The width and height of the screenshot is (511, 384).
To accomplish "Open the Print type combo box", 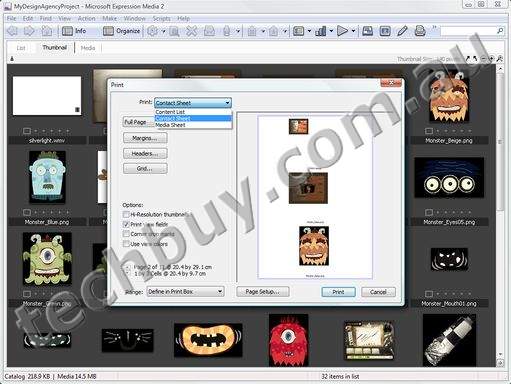I will pyautogui.click(x=193, y=103).
